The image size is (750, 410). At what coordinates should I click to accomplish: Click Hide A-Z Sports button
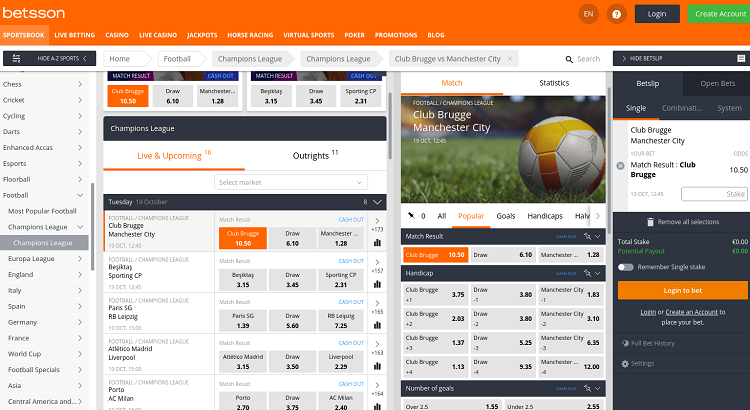click(49, 58)
